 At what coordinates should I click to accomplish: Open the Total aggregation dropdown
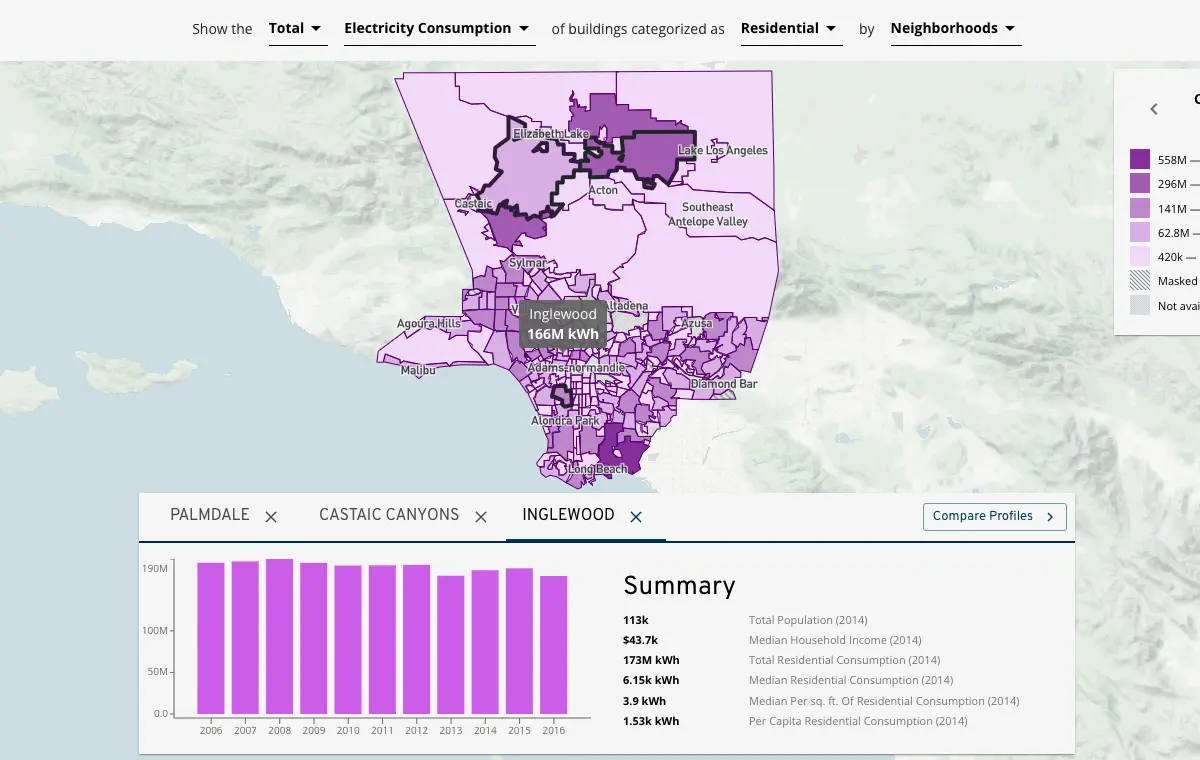[x=297, y=29]
